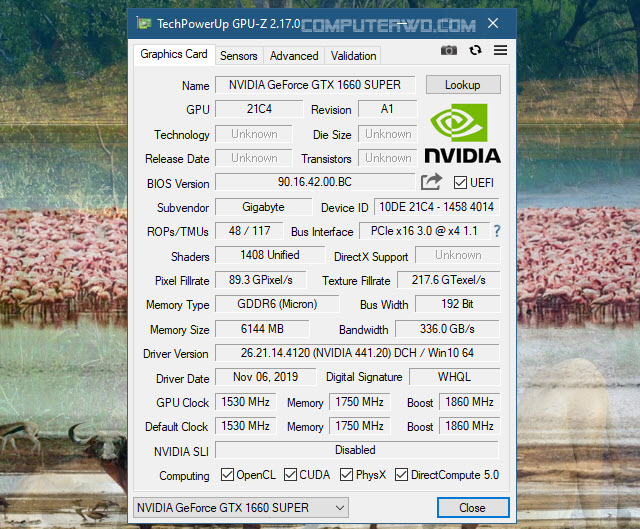This screenshot has height=529, width=640.
Task: Click the Die Size Unknown field
Action: pos(388,134)
